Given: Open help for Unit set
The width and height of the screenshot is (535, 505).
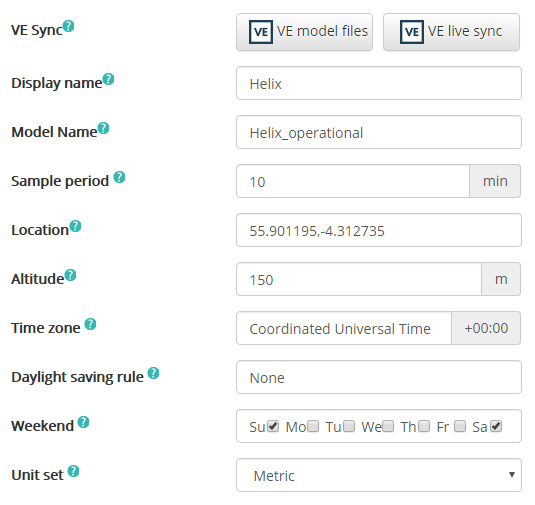Looking at the screenshot, I should (x=73, y=471).
